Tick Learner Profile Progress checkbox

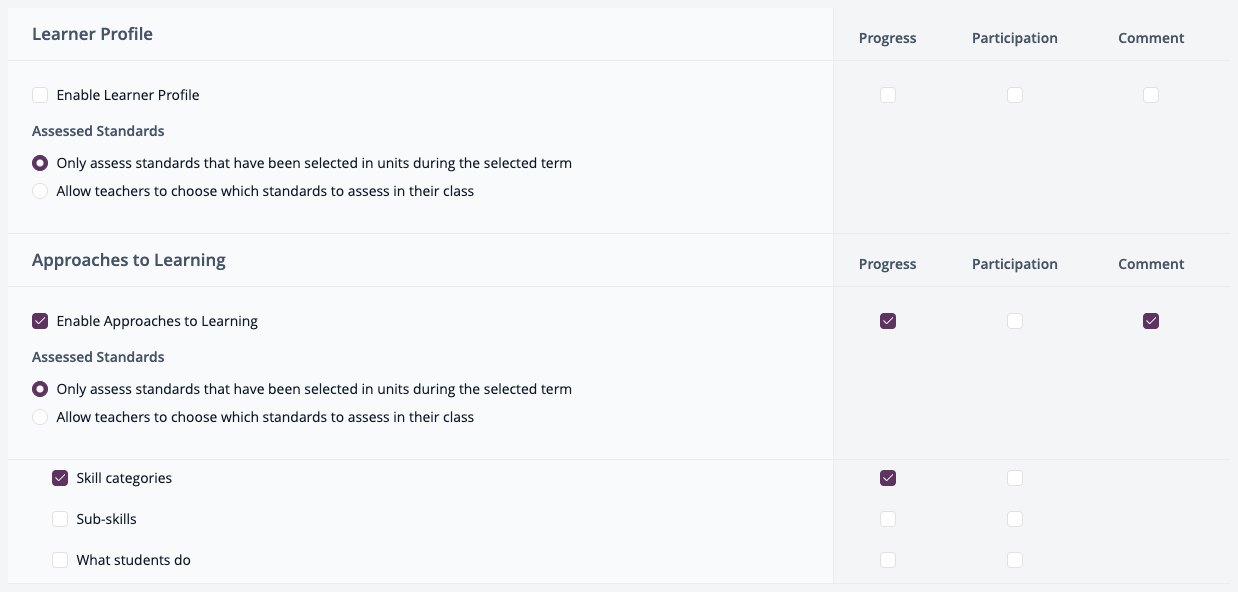pos(888,95)
